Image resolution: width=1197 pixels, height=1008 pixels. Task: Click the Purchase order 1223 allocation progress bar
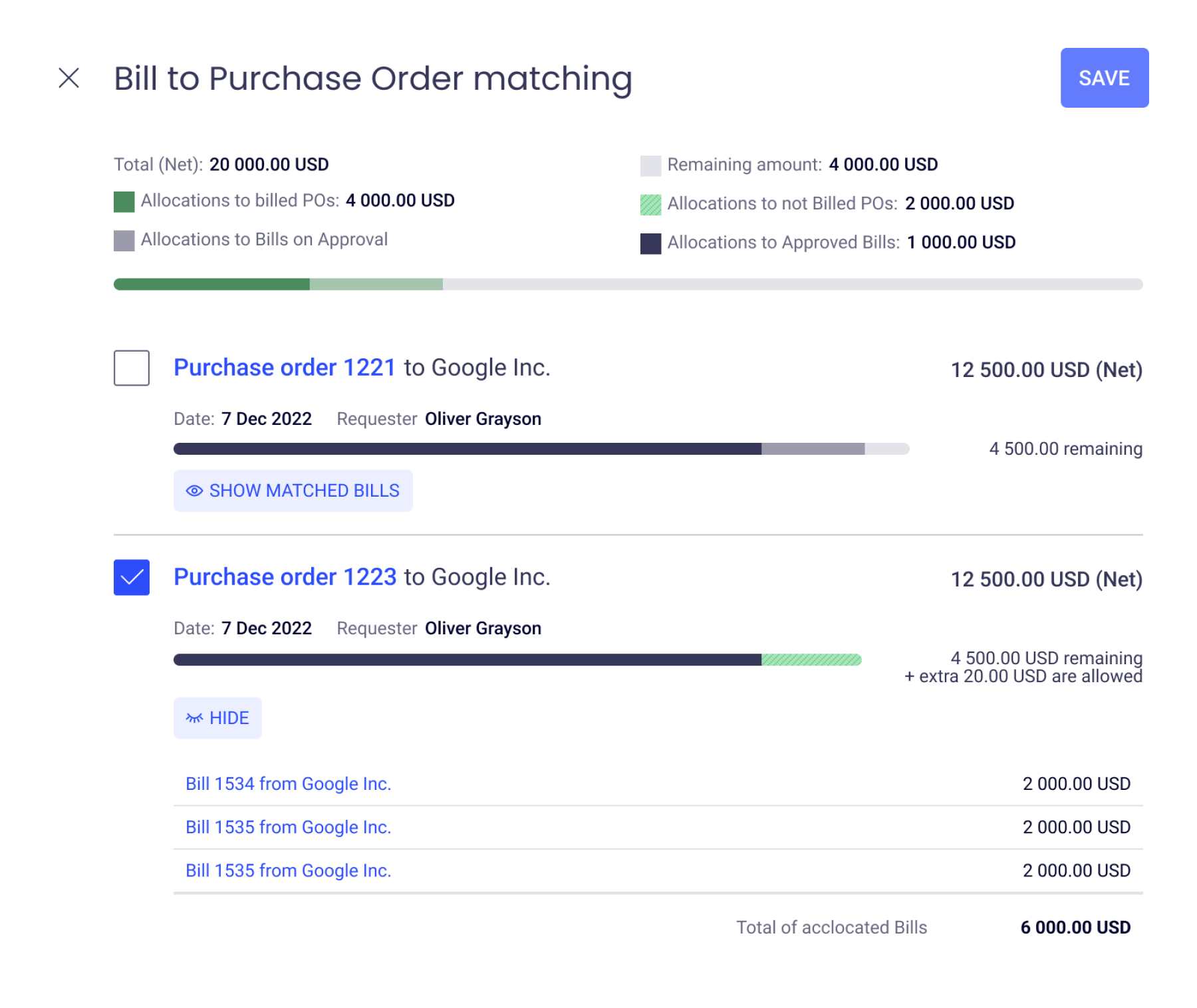pyautogui.click(x=517, y=660)
